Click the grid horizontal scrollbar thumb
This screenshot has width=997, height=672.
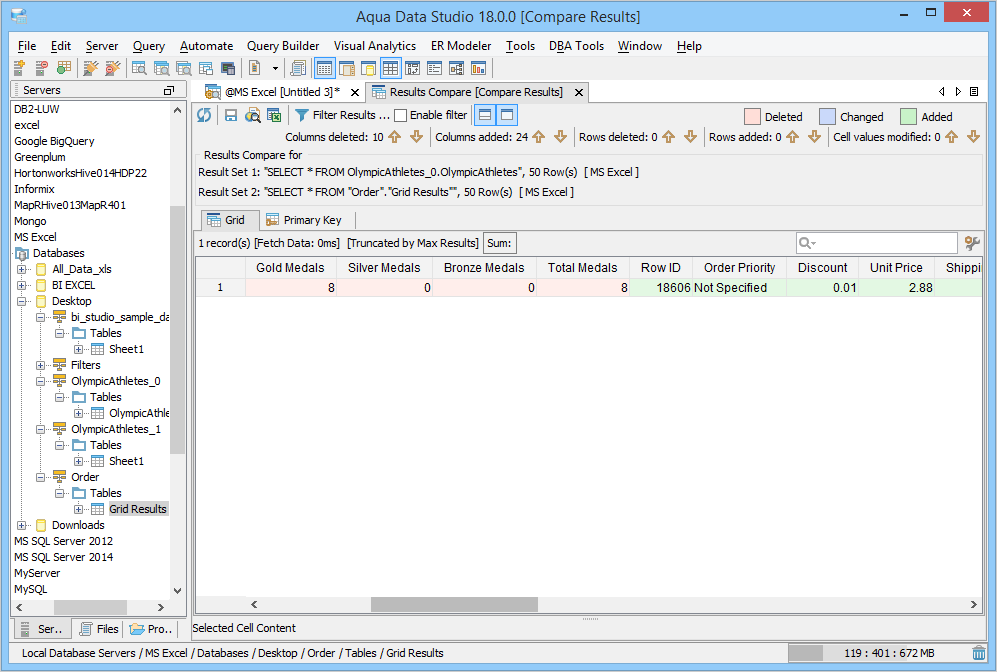pos(454,605)
